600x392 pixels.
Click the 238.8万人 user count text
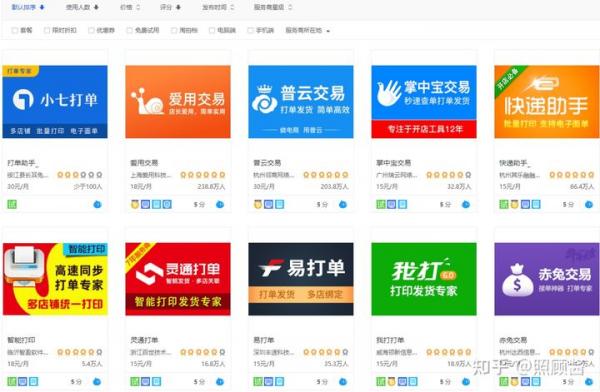point(211,187)
